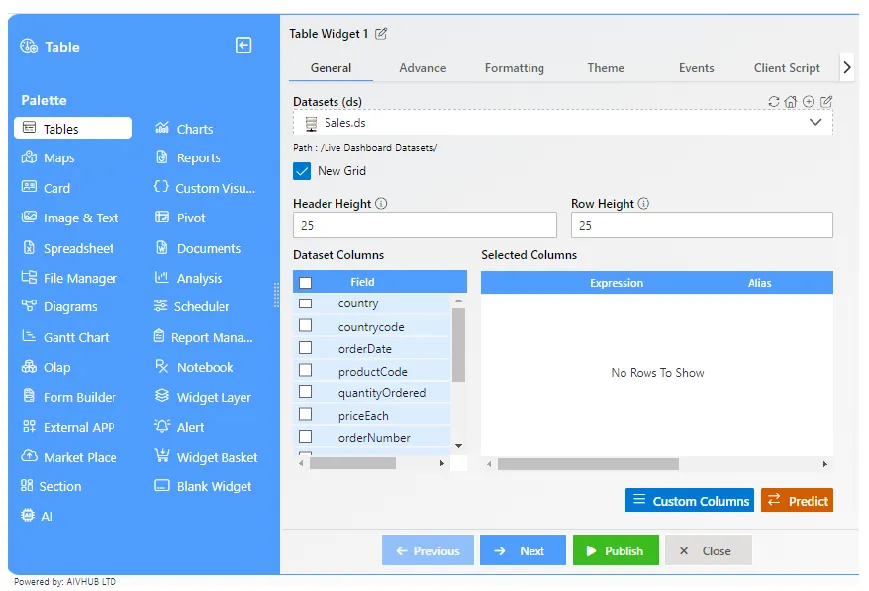Edit the selected dataset pencil icon
Viewport: 869px width, 591px height.
826,101
